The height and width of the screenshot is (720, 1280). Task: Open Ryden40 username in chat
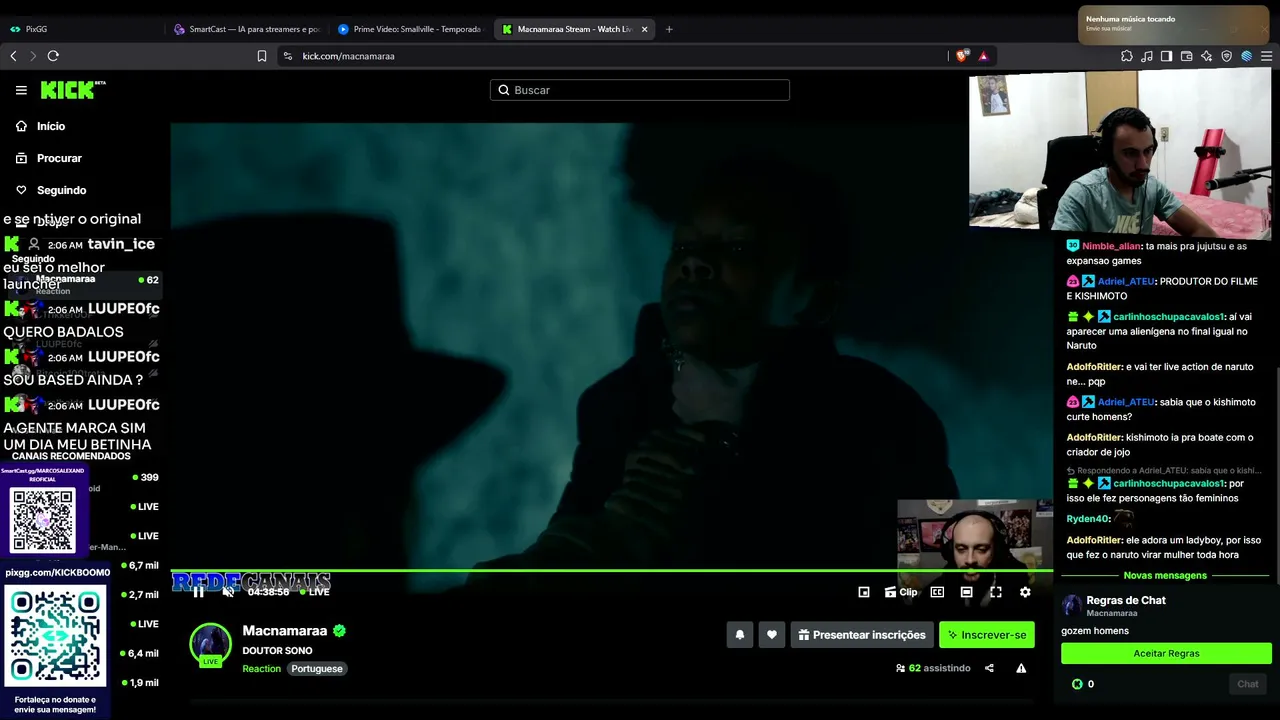(1088, 519)
